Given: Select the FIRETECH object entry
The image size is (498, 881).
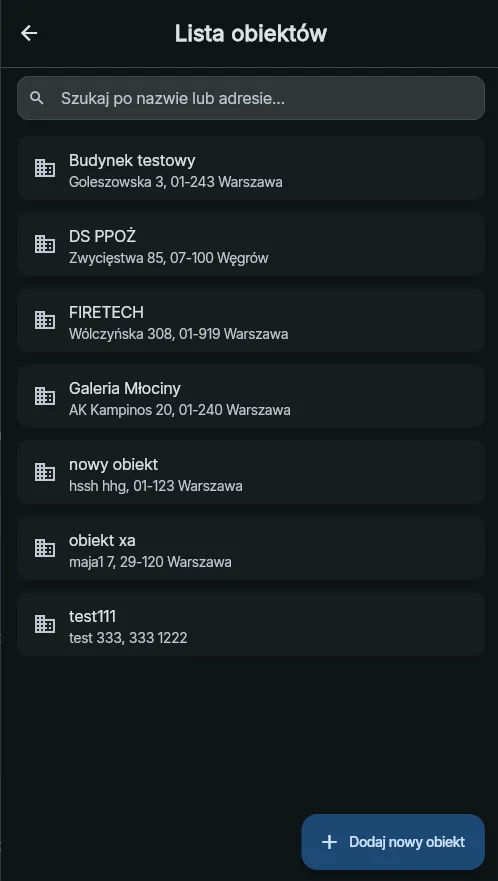Looking at the screenshot, I should (251, 320).
